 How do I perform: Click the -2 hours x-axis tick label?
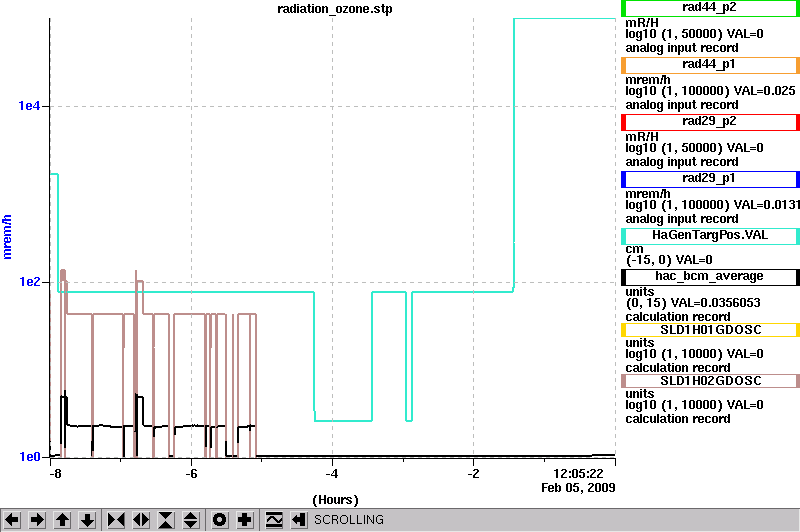[x=473, y=474]
